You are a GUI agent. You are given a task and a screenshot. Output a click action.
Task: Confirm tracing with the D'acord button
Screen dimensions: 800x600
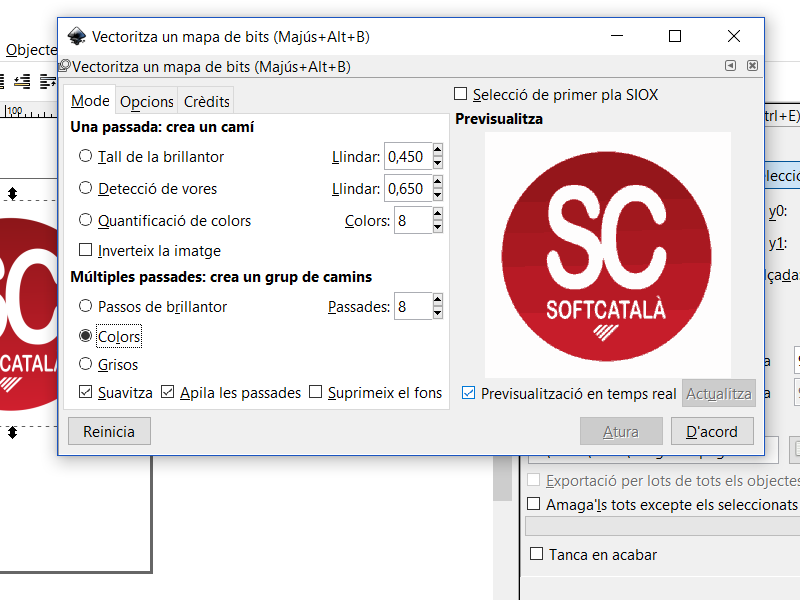point(712,431)
